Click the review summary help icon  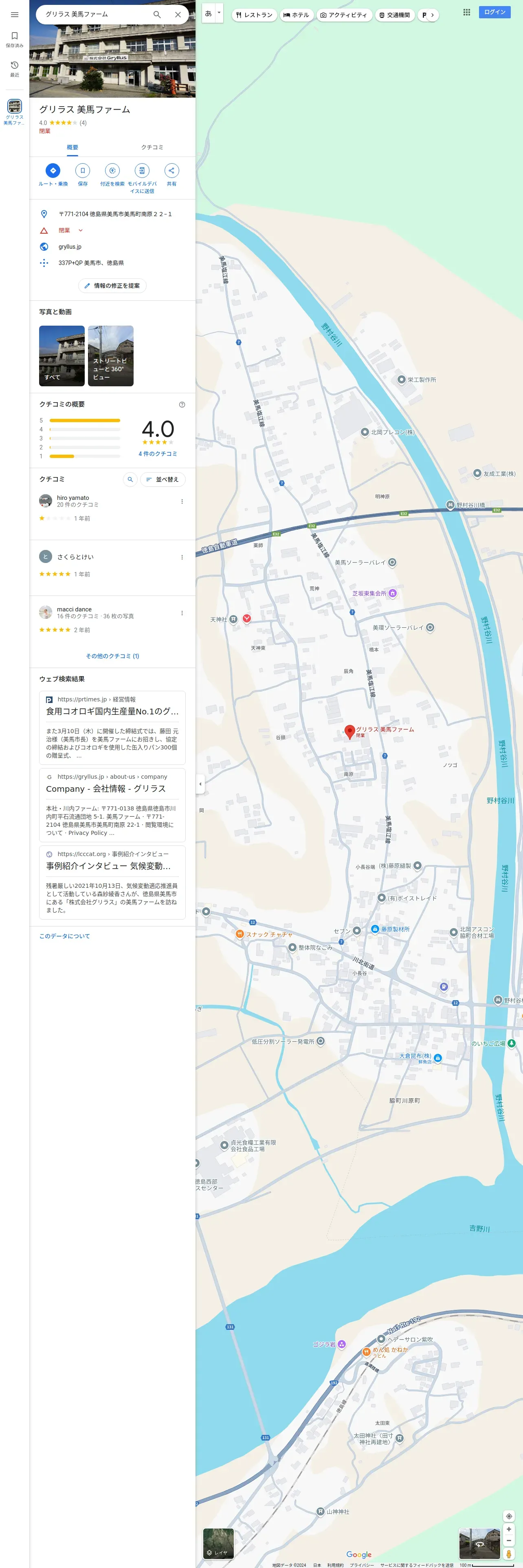point(182,405)
